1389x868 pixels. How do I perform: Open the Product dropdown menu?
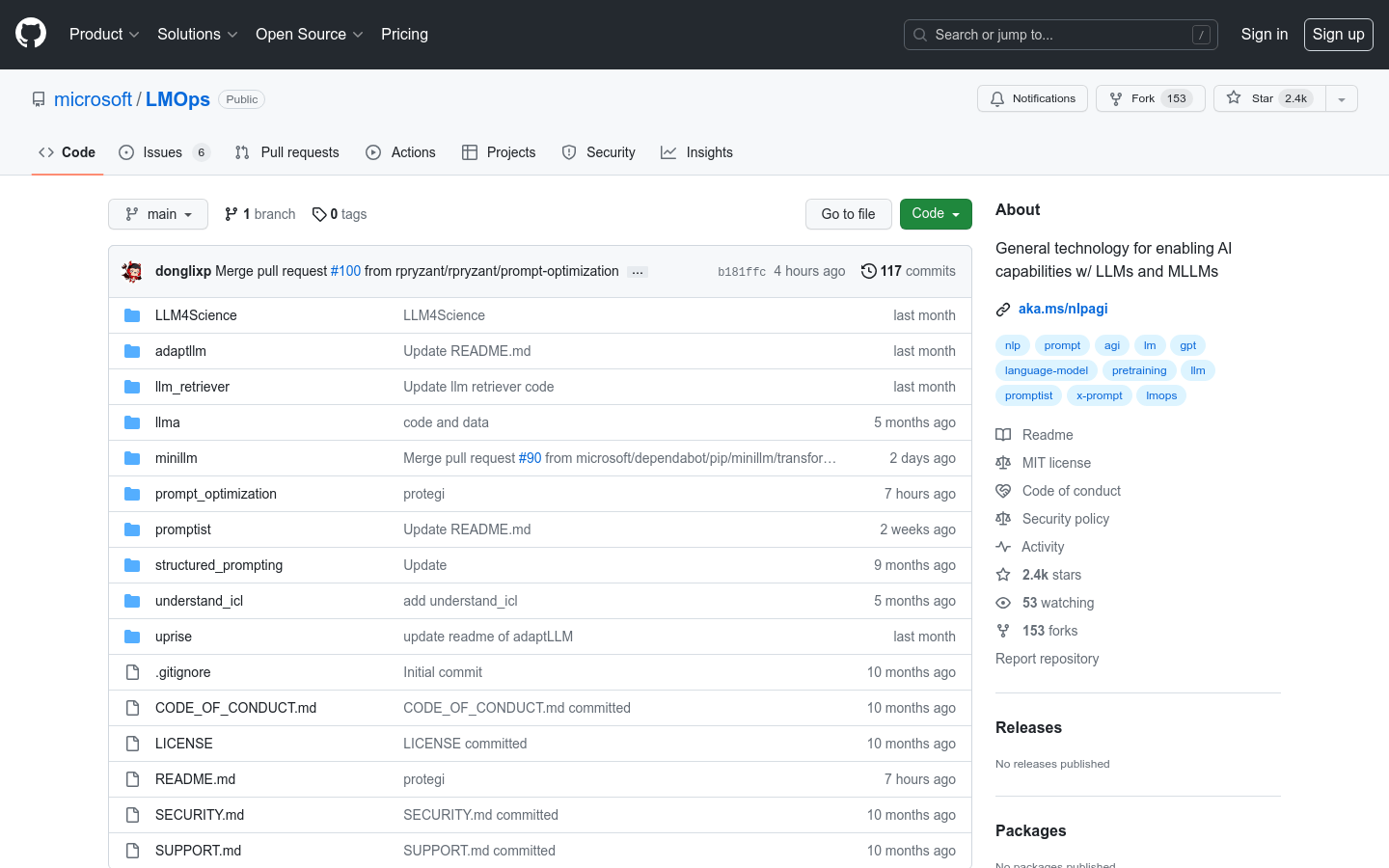(x=104, y=34)
